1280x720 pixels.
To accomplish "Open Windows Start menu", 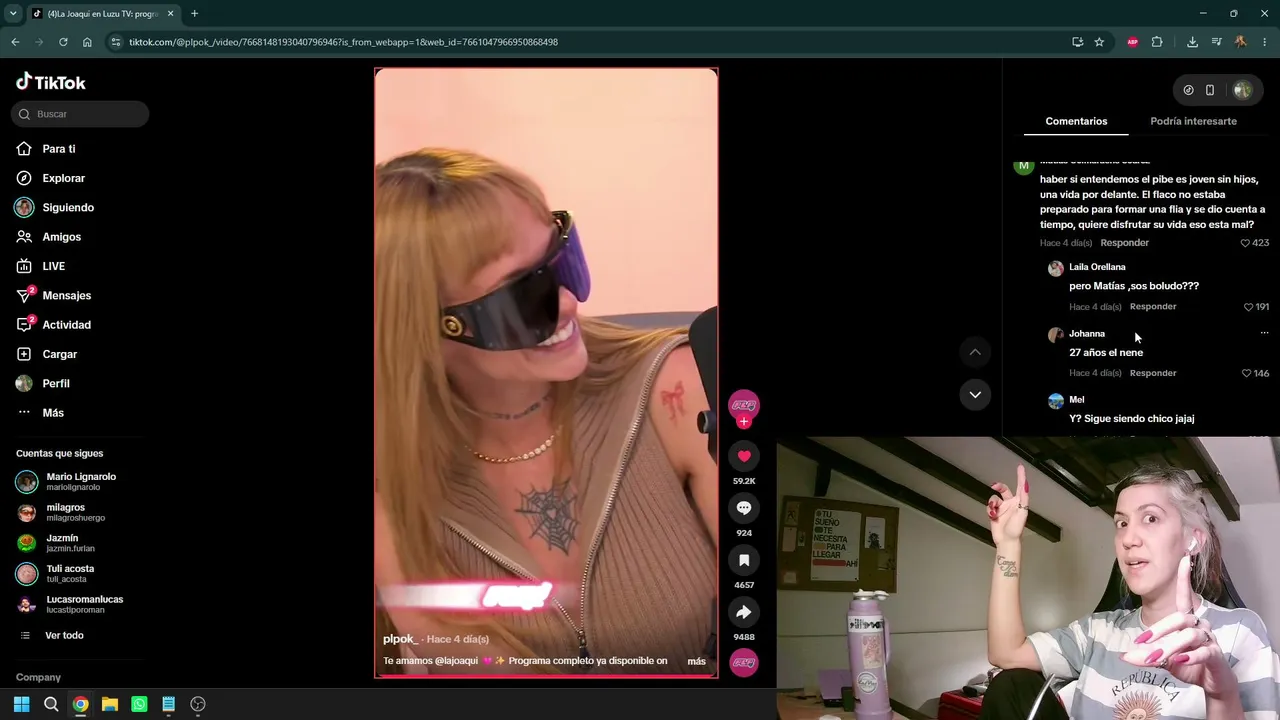I will 21,704.
